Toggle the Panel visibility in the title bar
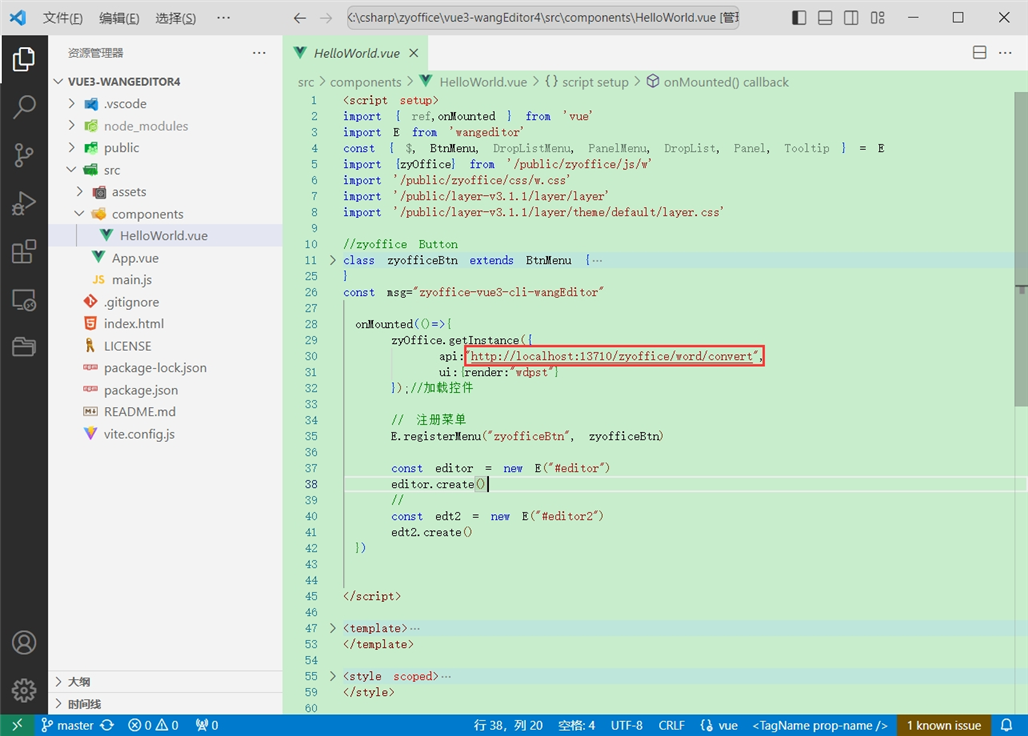This screenshot has width=1028, height=736. (x=823, y=15)
